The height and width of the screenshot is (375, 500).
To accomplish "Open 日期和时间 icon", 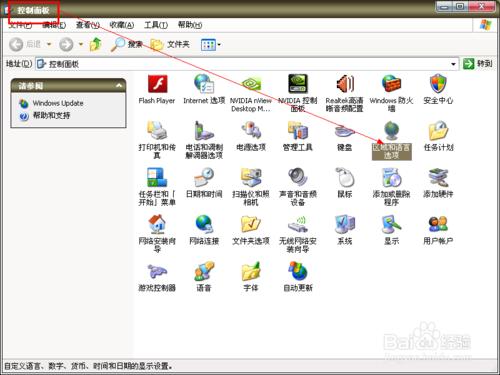I will pyautogui.click(x=204, y=177).
